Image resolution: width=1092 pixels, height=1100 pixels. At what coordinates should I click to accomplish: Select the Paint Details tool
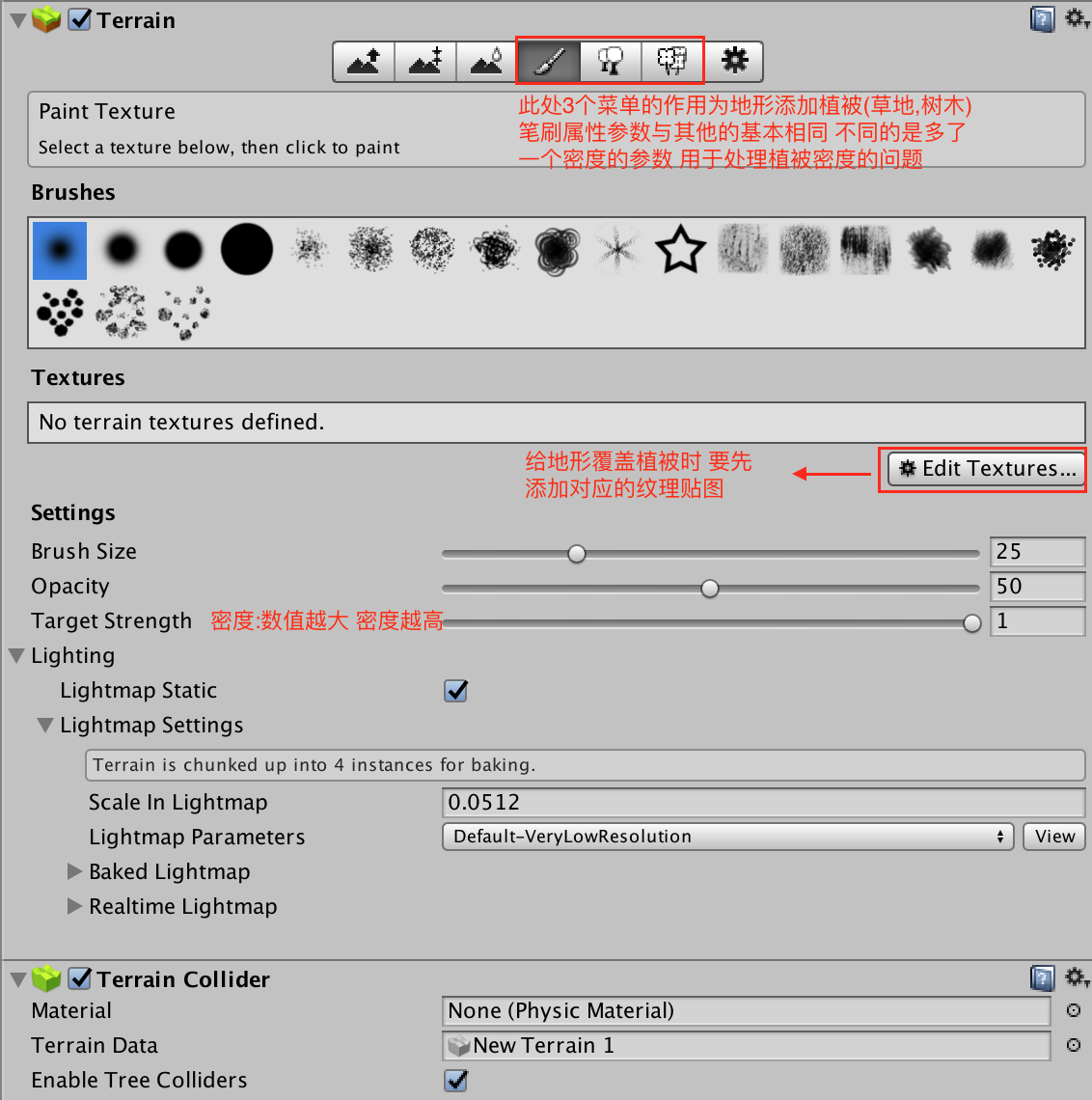coord(672,62)
